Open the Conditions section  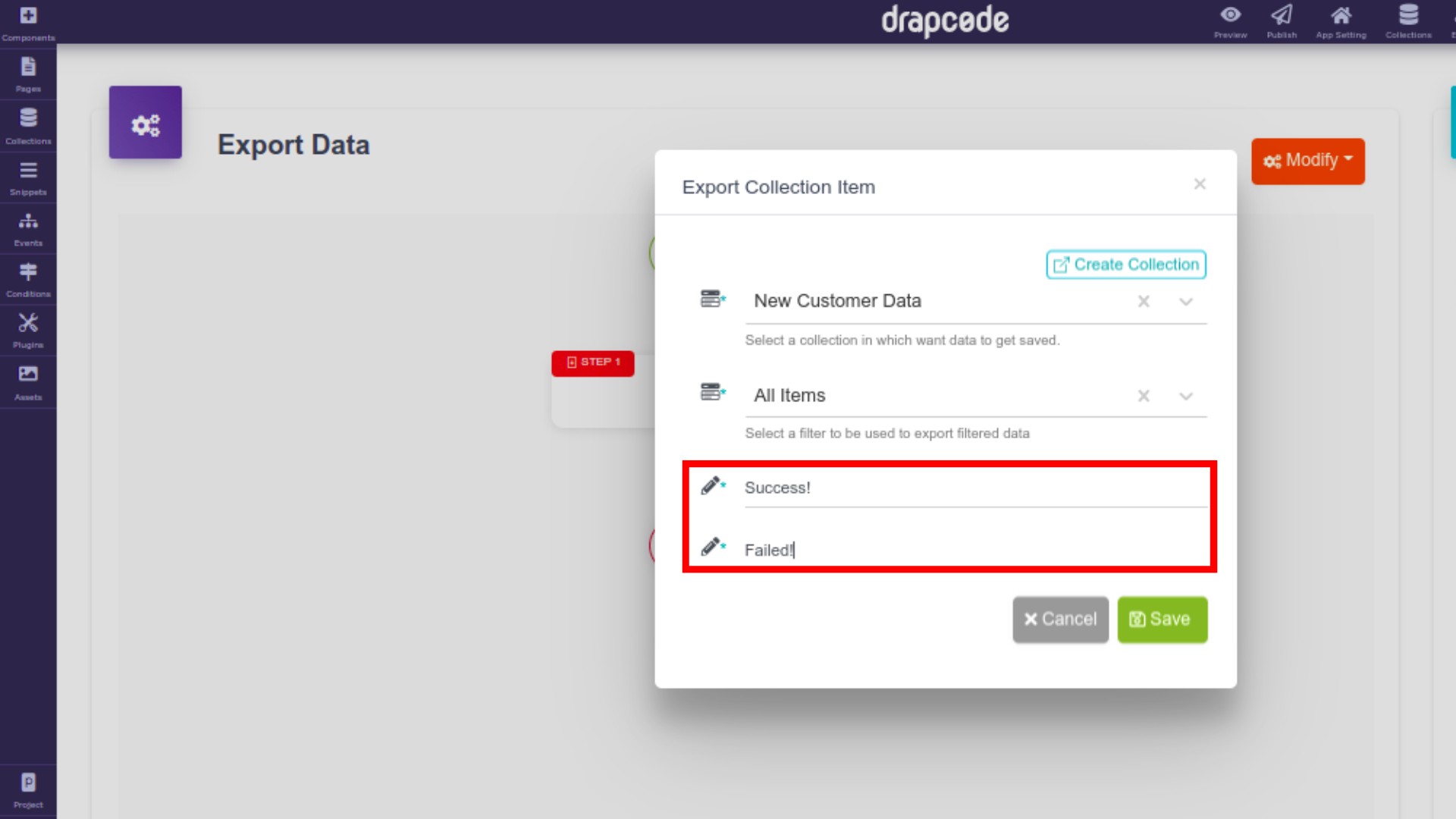tap(28, 280)
